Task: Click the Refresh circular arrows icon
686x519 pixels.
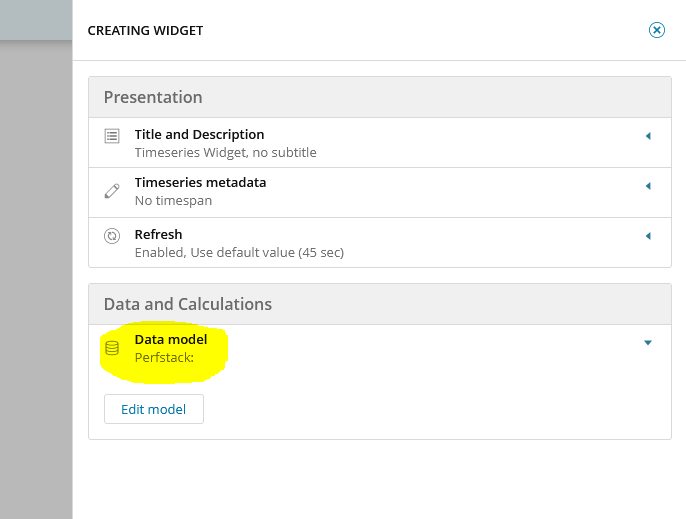Action: (113, 236)
